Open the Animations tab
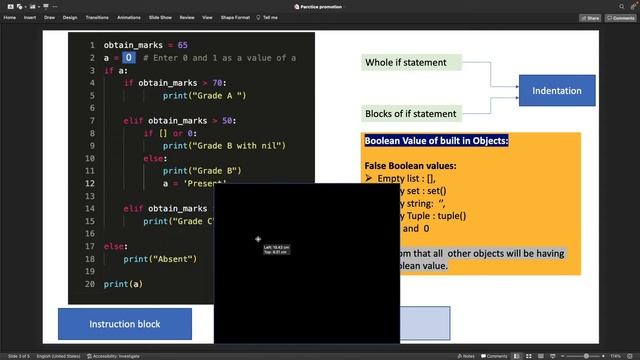The height and width of the screenshot is (360, 640). pyautogui.click(x=129, y=18)
